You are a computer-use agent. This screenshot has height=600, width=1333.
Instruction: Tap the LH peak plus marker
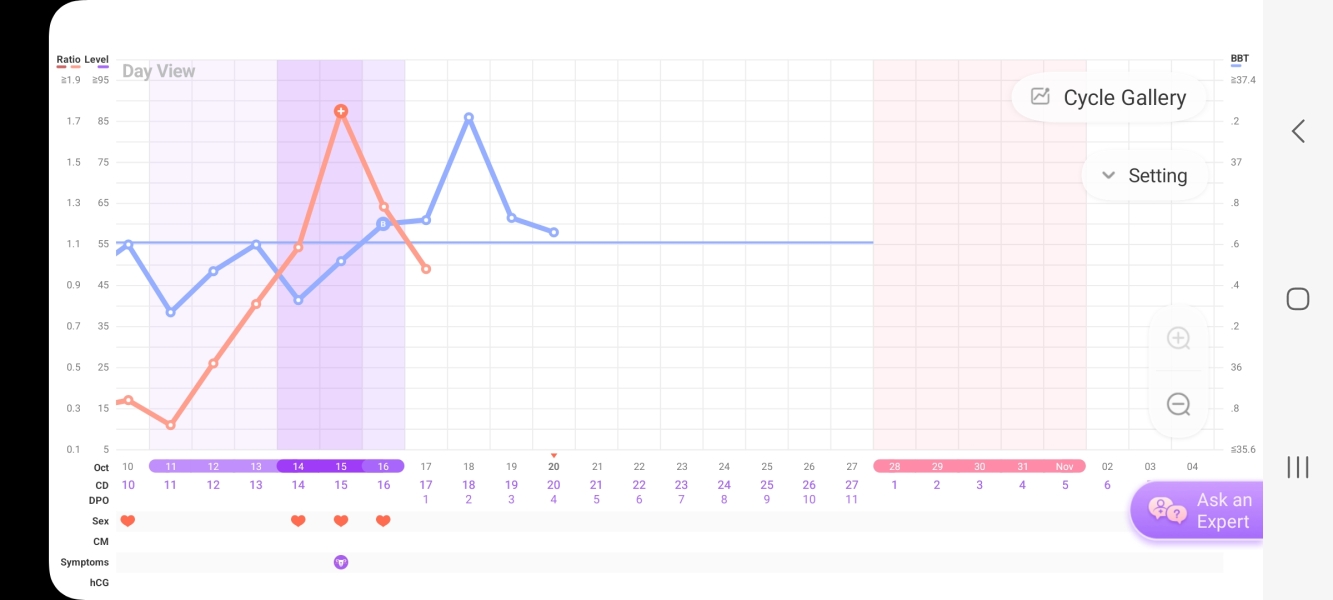pos(341,111)
